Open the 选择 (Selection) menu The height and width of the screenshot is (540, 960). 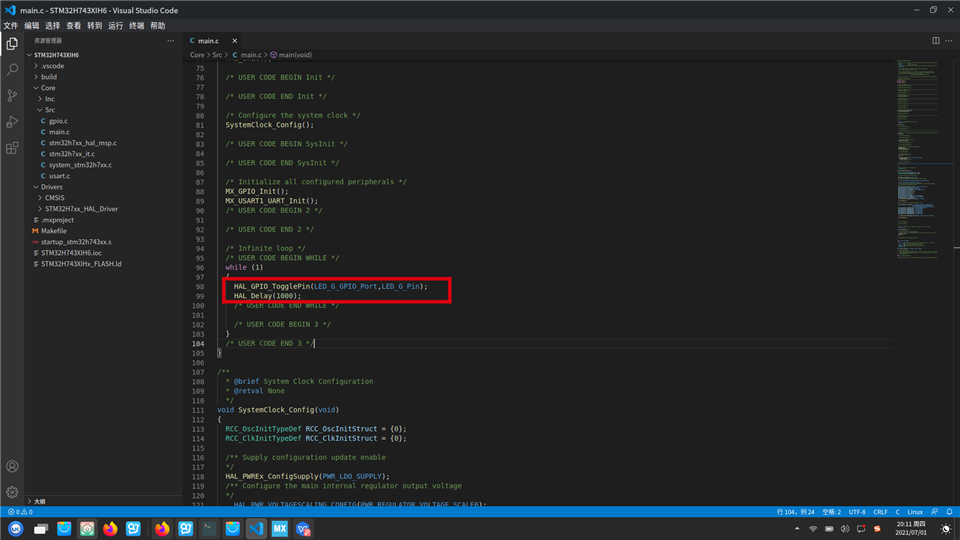[53, 26]
